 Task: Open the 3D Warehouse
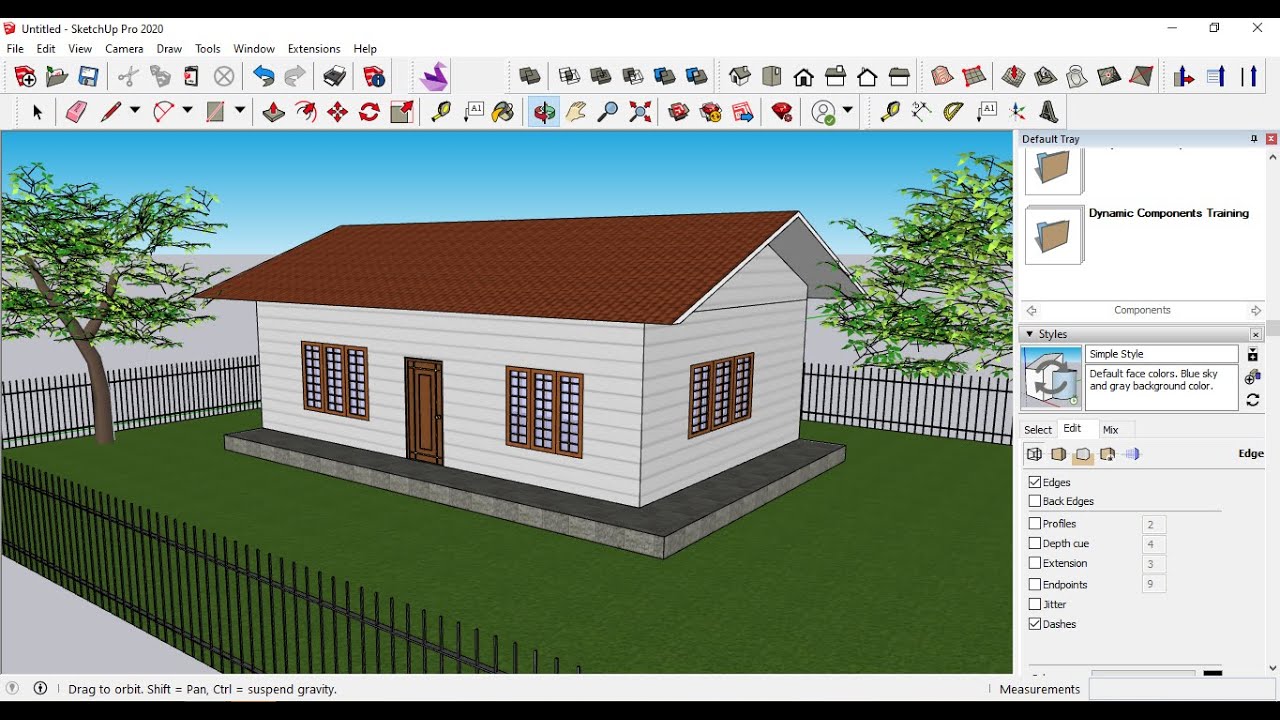coord(679,112)
